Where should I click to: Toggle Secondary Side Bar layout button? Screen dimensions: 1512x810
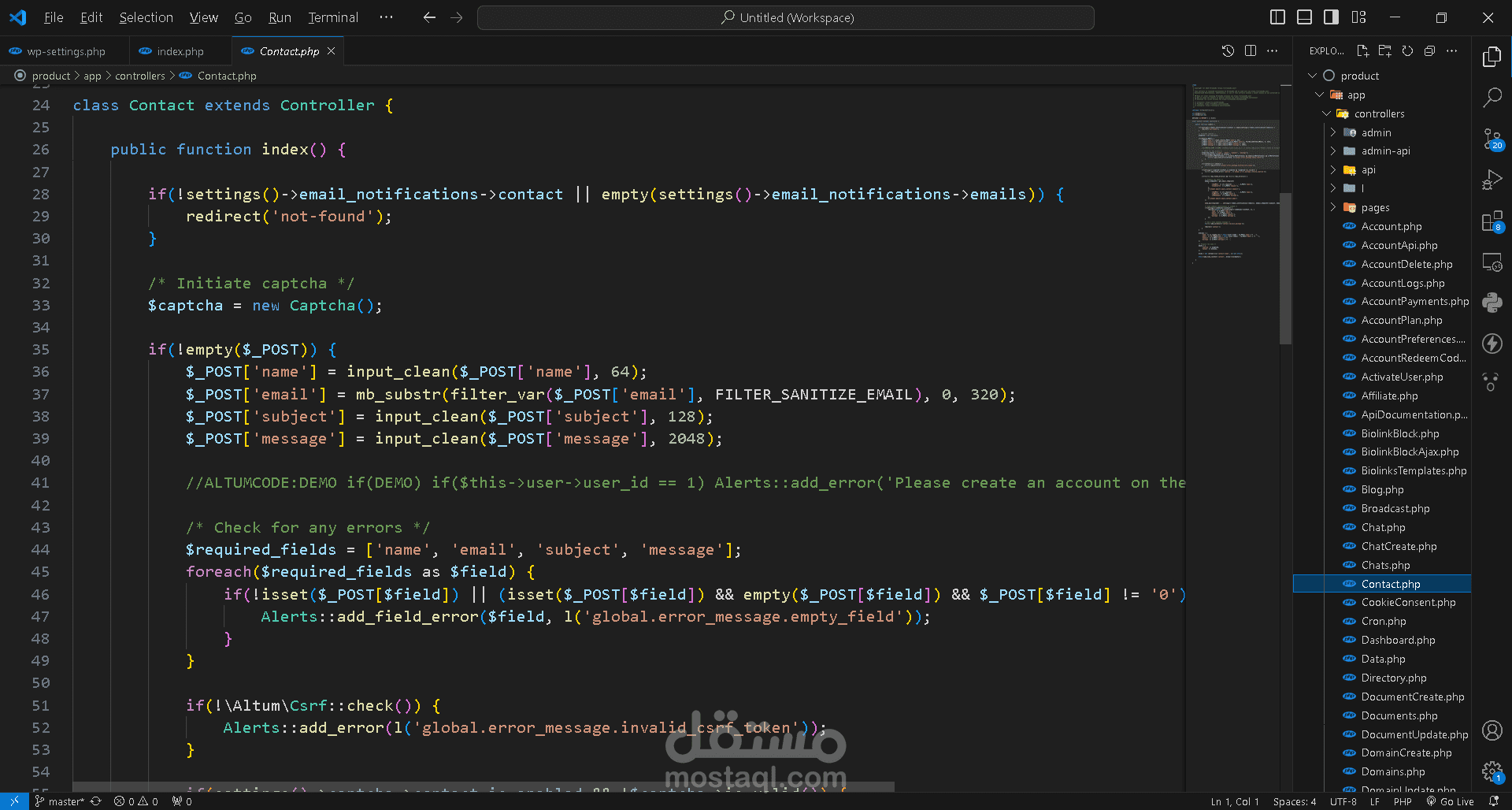(x=1332, y=17)
